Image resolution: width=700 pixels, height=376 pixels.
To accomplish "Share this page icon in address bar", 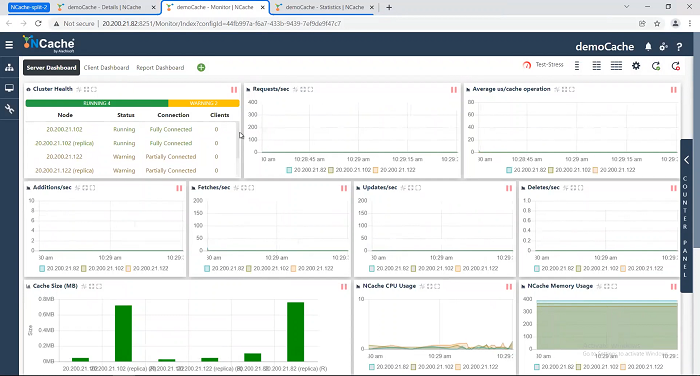I will (x=642, y=23).
